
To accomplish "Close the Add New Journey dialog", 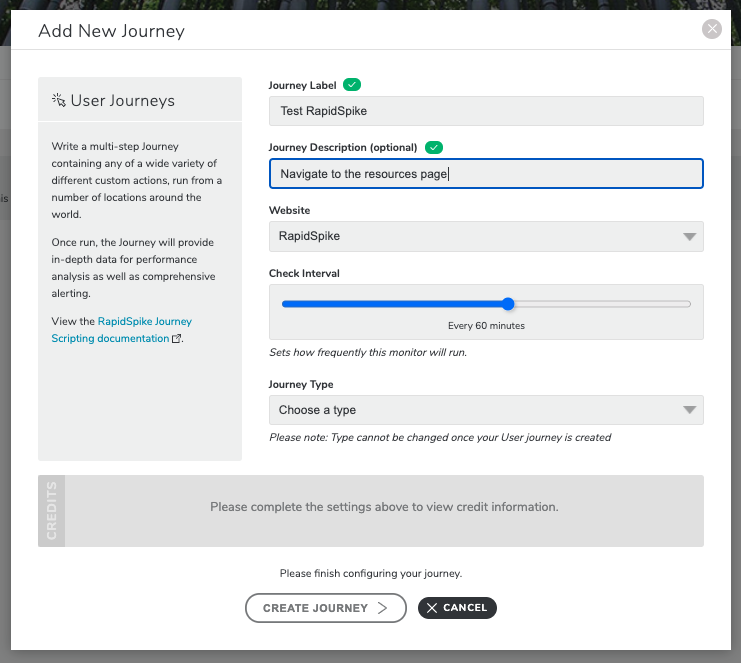I will (711, 29).
